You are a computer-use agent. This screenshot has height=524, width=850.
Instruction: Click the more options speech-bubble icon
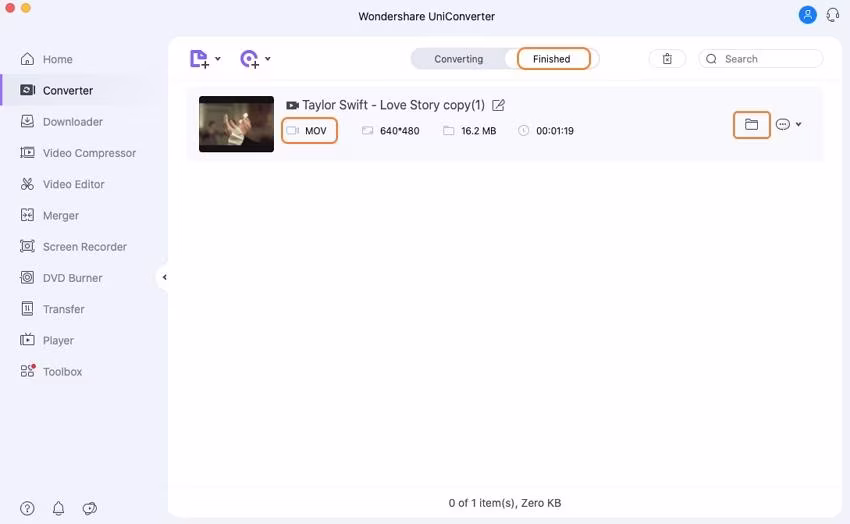[x=782, y=125]
